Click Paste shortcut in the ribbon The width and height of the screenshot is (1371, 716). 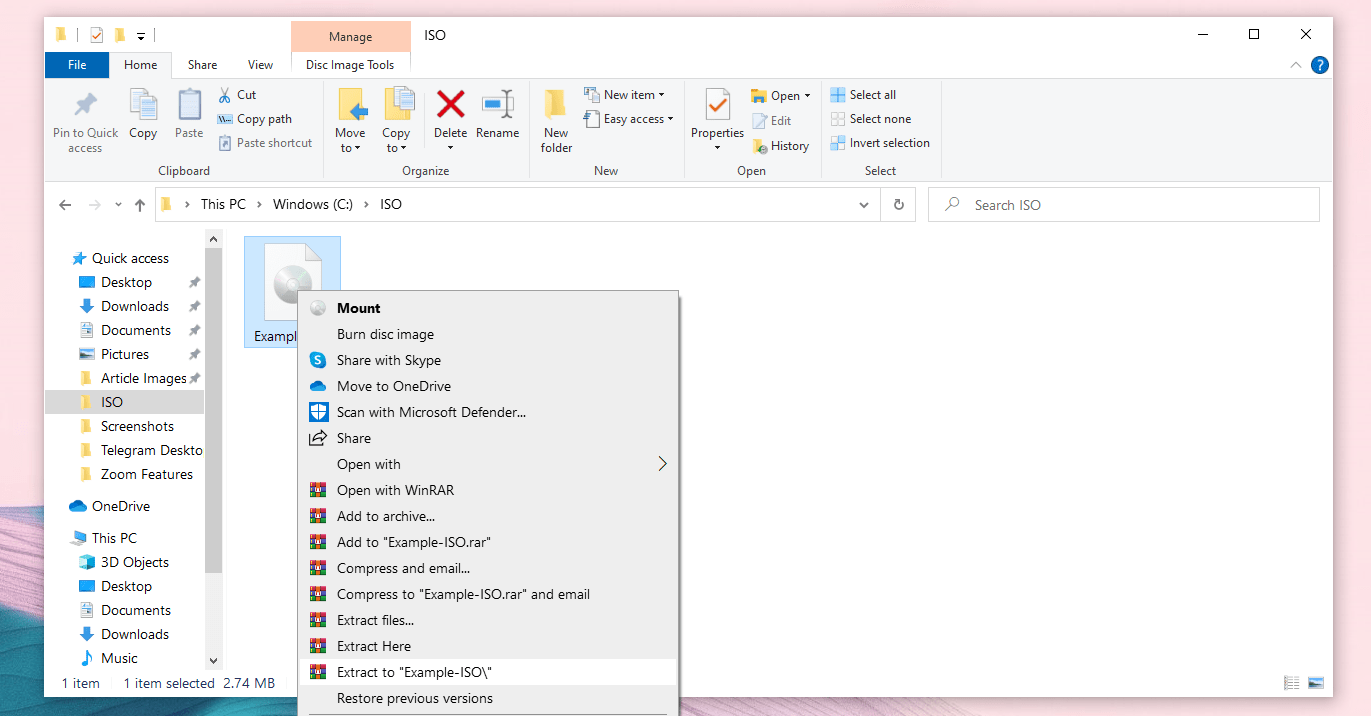point(264,143)
